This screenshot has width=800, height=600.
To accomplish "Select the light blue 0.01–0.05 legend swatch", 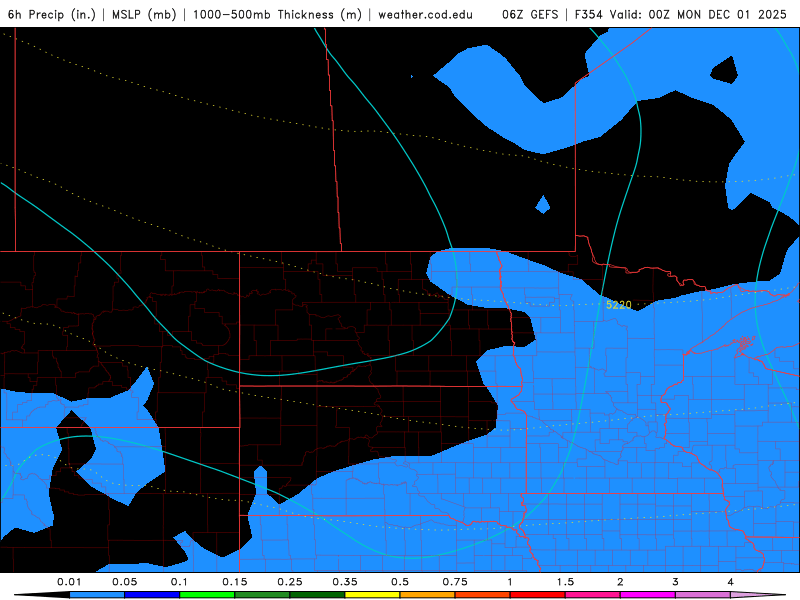I will pos(97,595).
